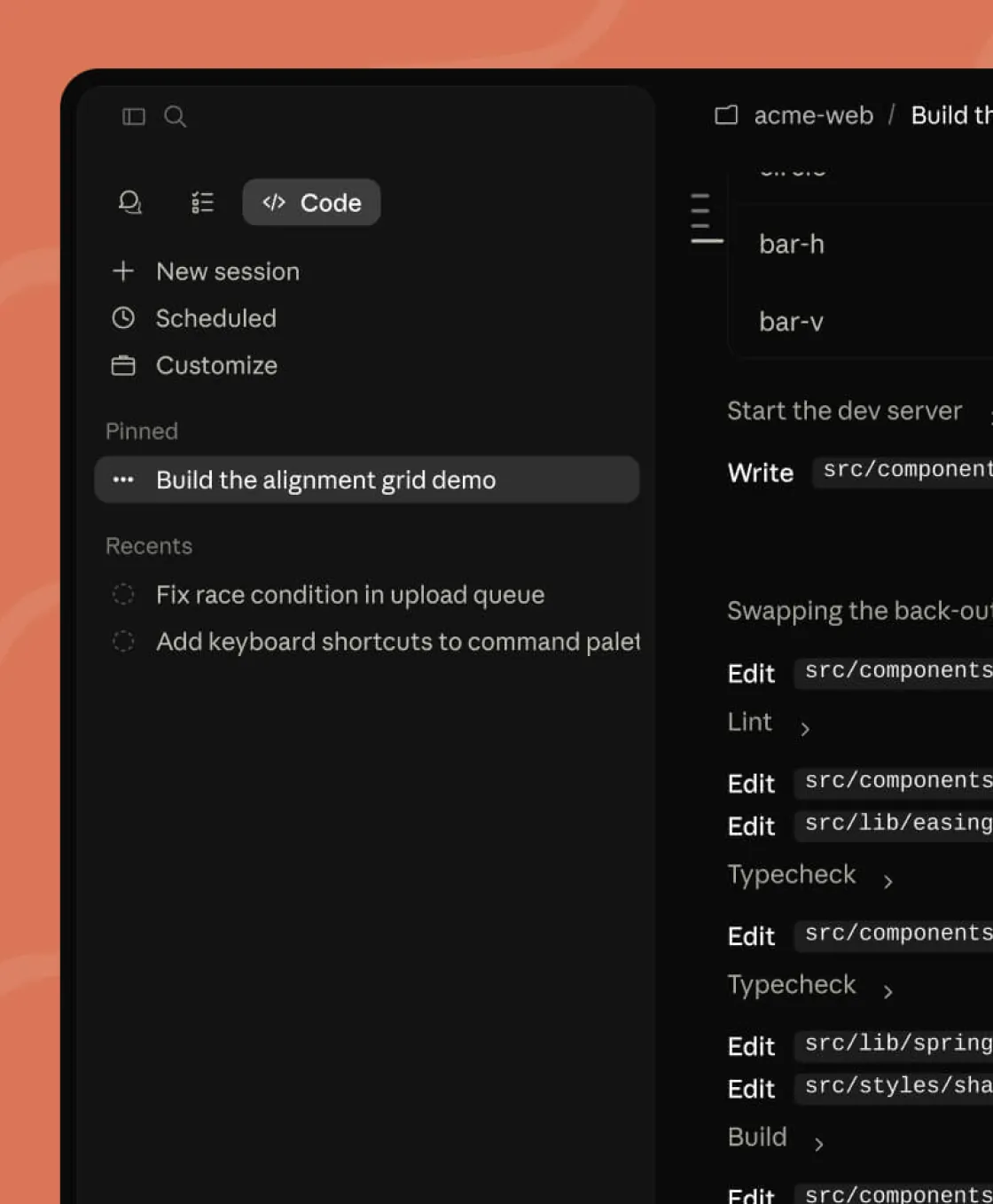Select the bar-h row
993x1204 pixels.
pos(860,244)
